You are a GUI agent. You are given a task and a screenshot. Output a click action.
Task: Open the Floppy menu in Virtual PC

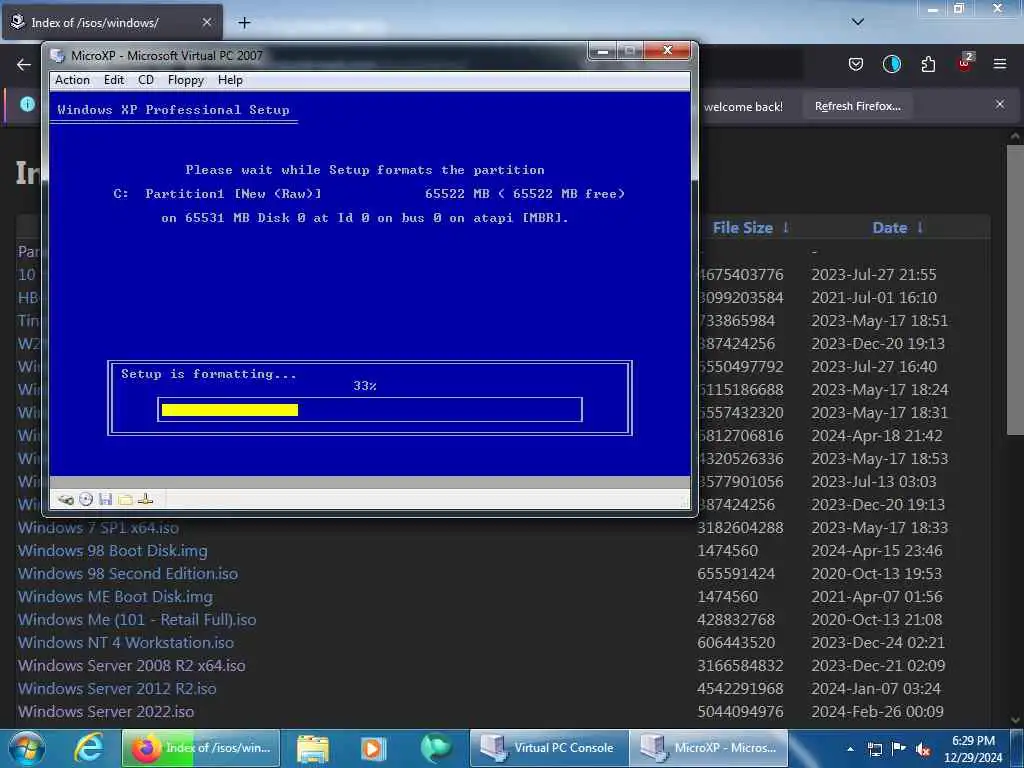[x=185, y=80]
